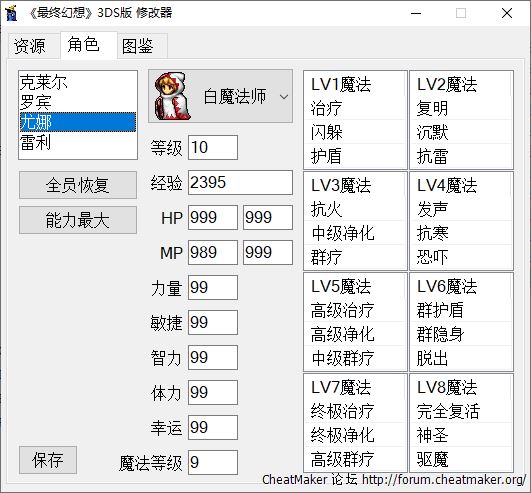Click the 敏捷 input field
Image resolution: width=531 pixels, height=493 pixels.
213,322
